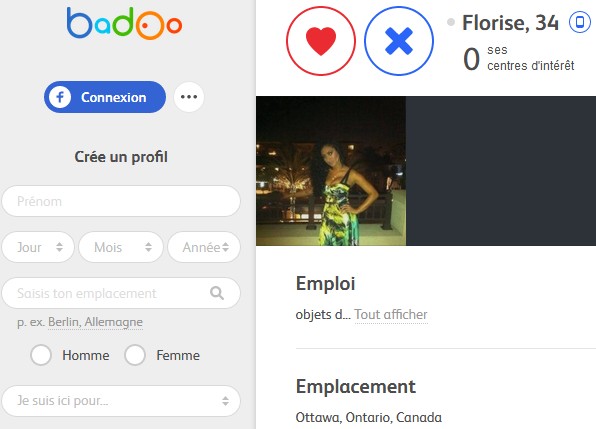
Task: Click the Prénom input field
Action: point(121,201)
